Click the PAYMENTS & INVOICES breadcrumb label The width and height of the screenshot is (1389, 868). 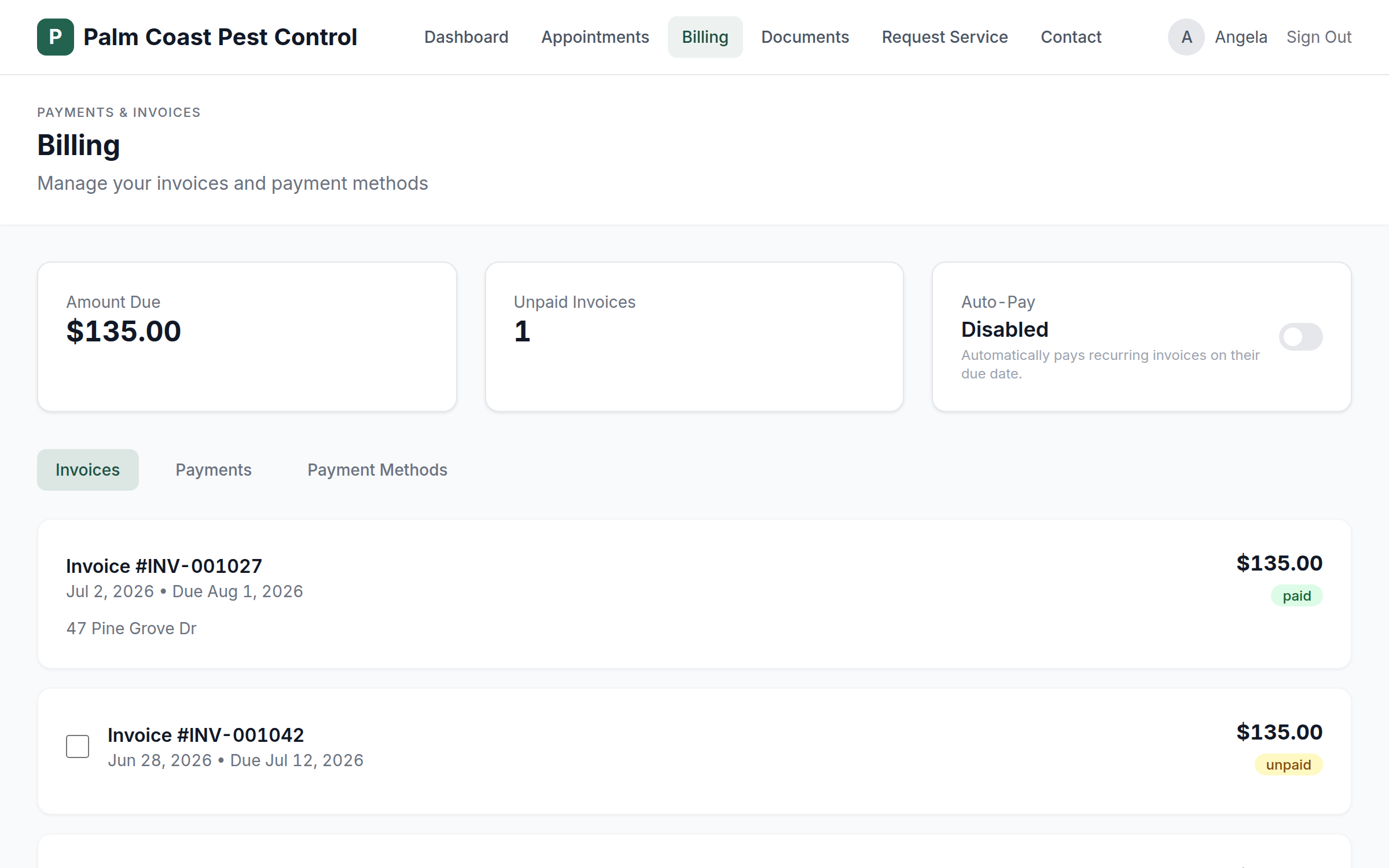[x=119, y=112]
